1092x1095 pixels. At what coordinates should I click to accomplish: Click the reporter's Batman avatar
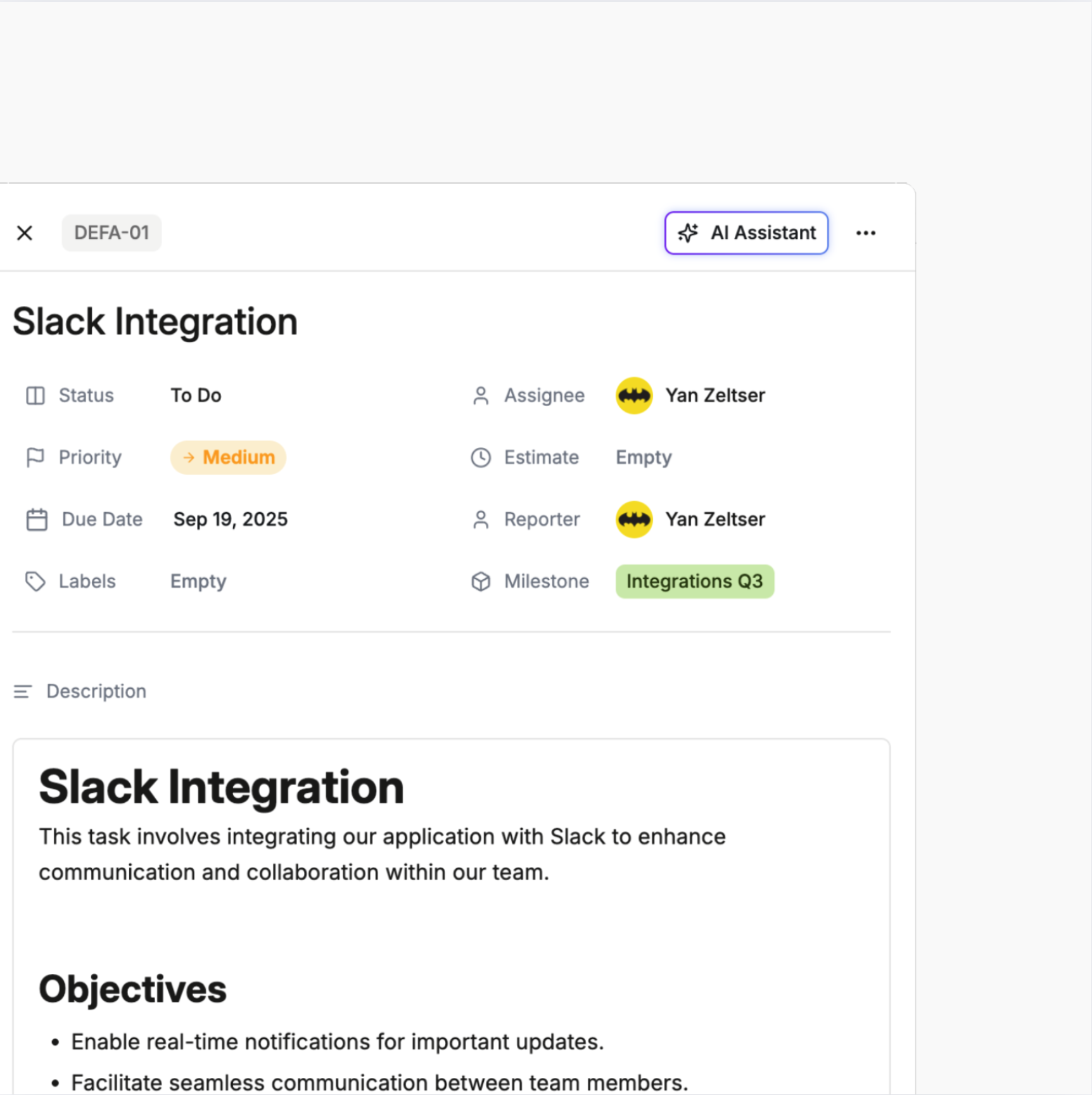634,520
